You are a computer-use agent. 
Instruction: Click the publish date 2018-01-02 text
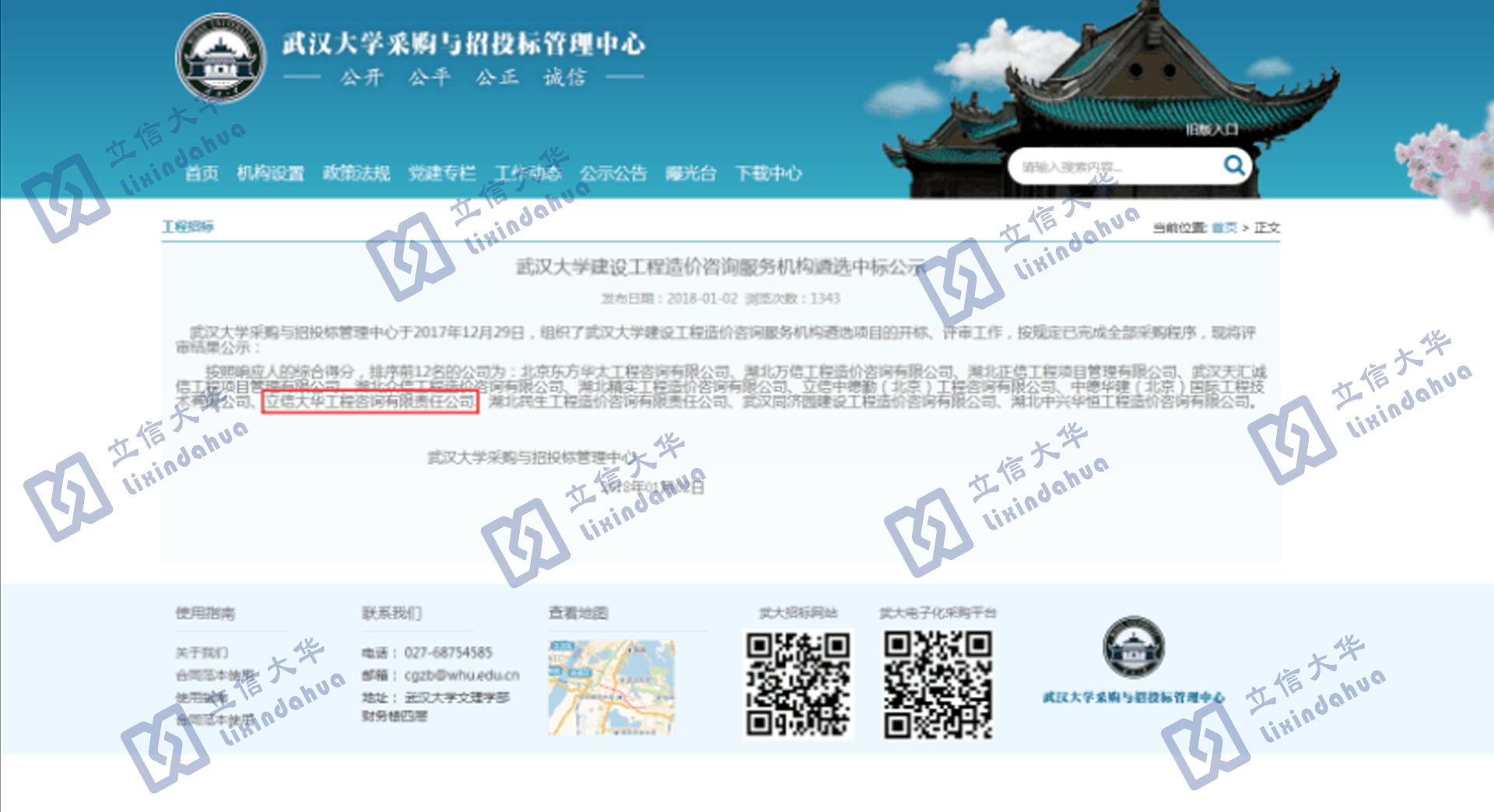click(x=702, y=299)
